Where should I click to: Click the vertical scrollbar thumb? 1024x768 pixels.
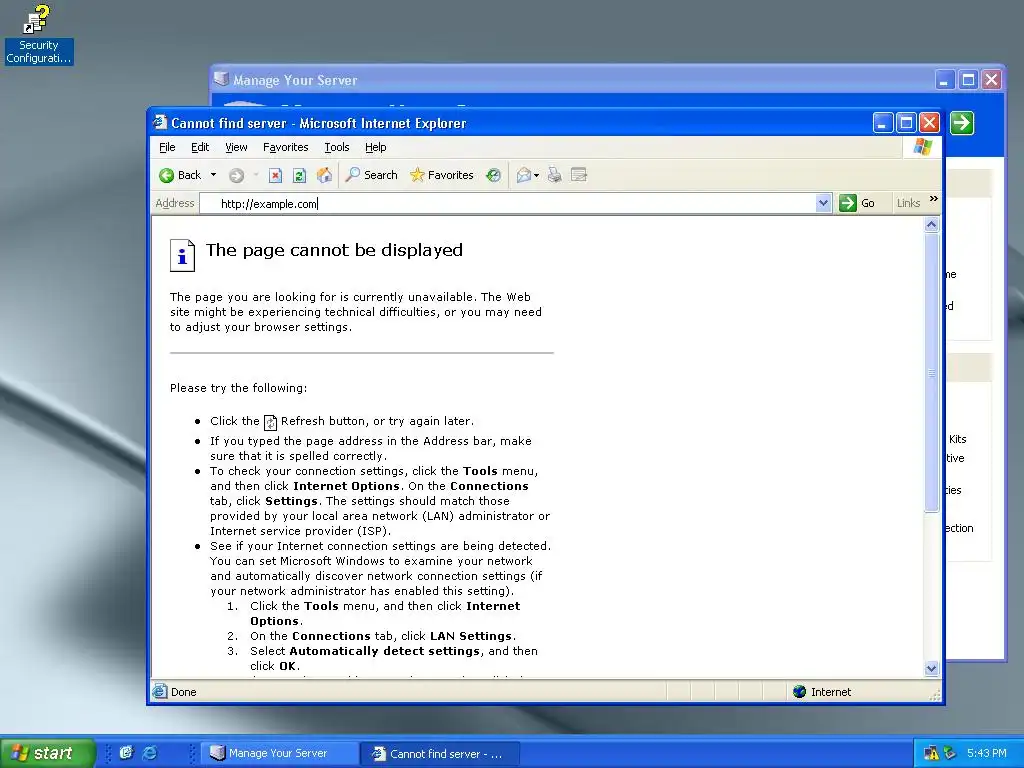coord(932,373)
